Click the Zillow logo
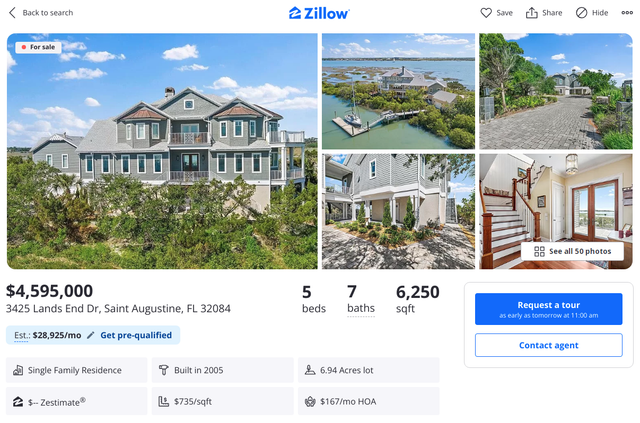This screenshot has height=423, width=640. (319, 13)
